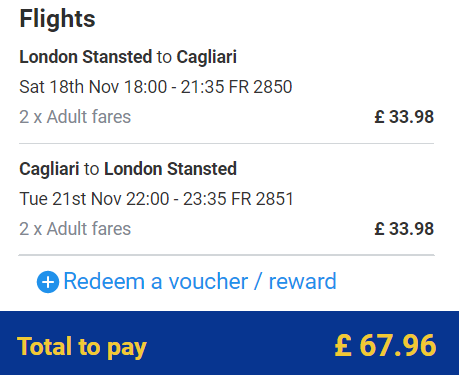Select the Cagliari to London Stansted route title
Screen dimensions: 459x375
(128, 169)
